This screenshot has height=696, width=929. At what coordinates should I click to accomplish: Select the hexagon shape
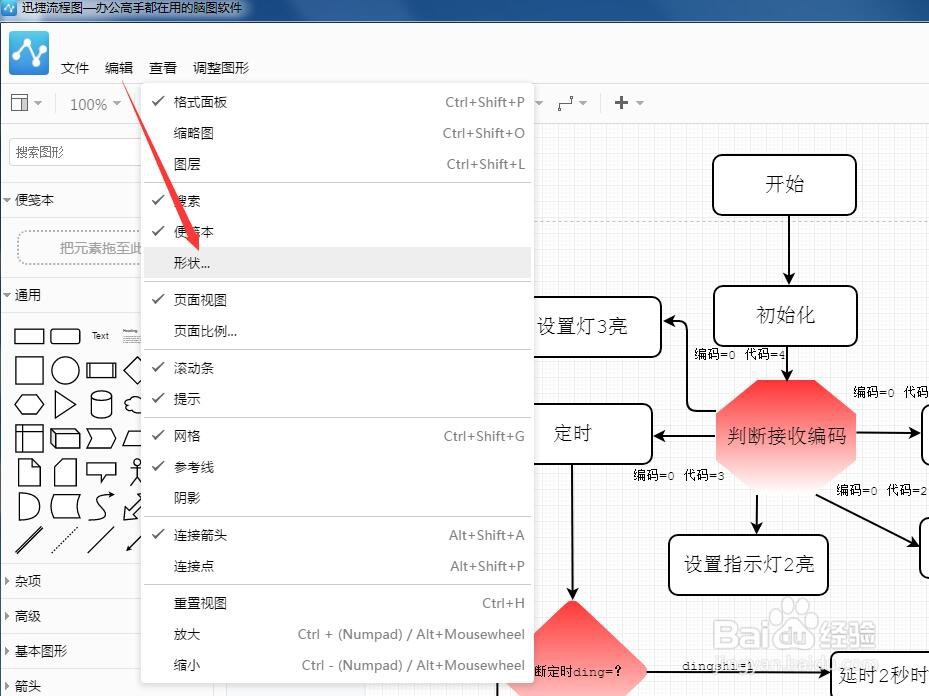[29, 402]
